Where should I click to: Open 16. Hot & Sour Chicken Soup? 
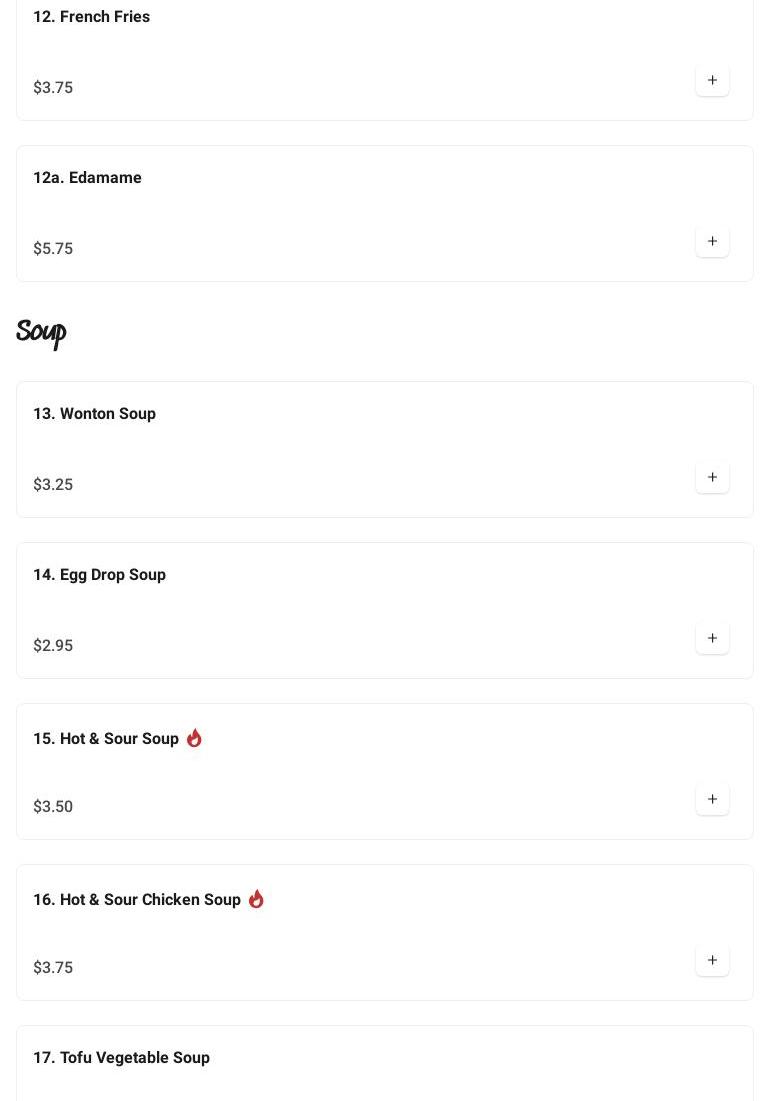(x=137, y=900)
